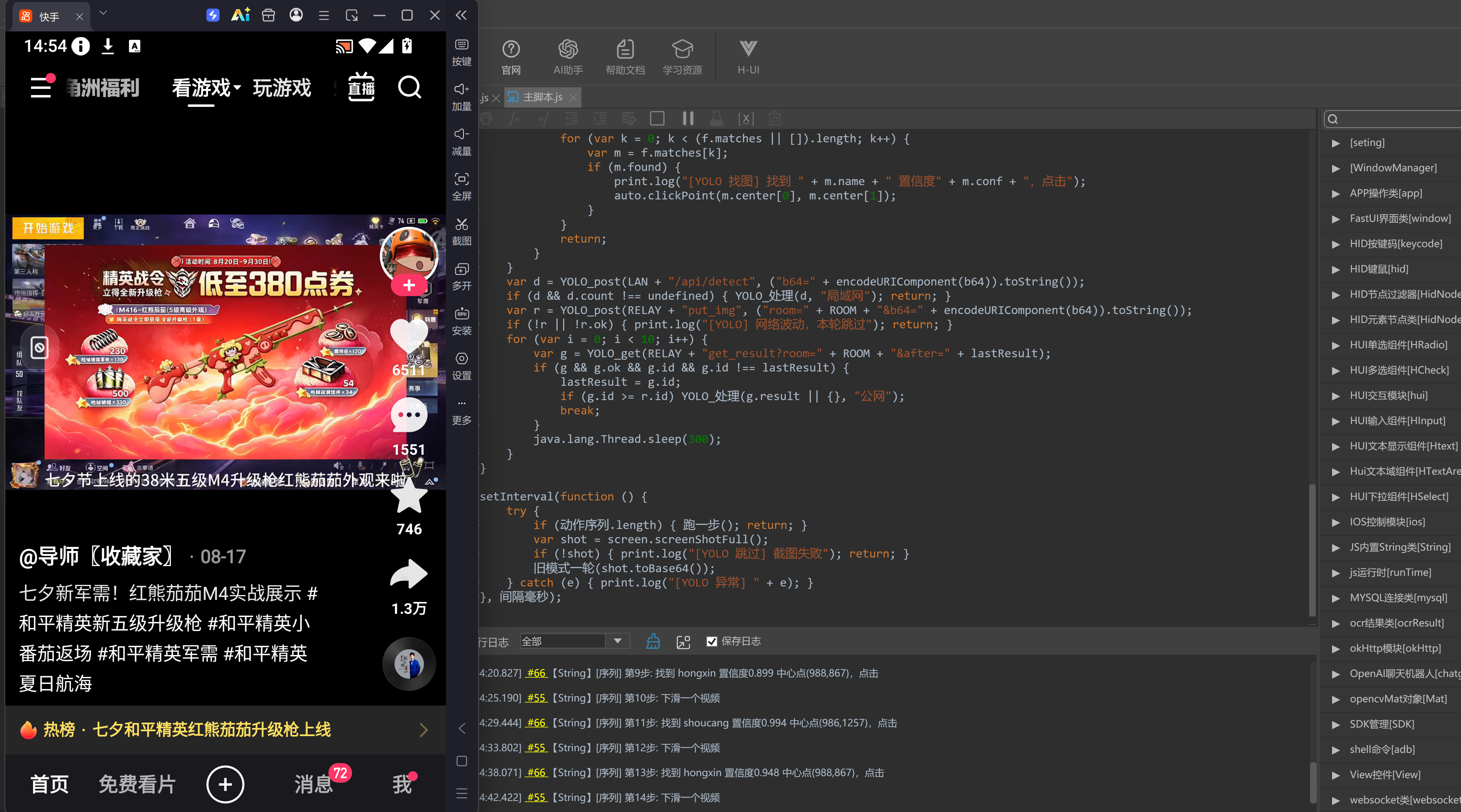
Task: Open the 官网 website icon
Action: (511, 57)
